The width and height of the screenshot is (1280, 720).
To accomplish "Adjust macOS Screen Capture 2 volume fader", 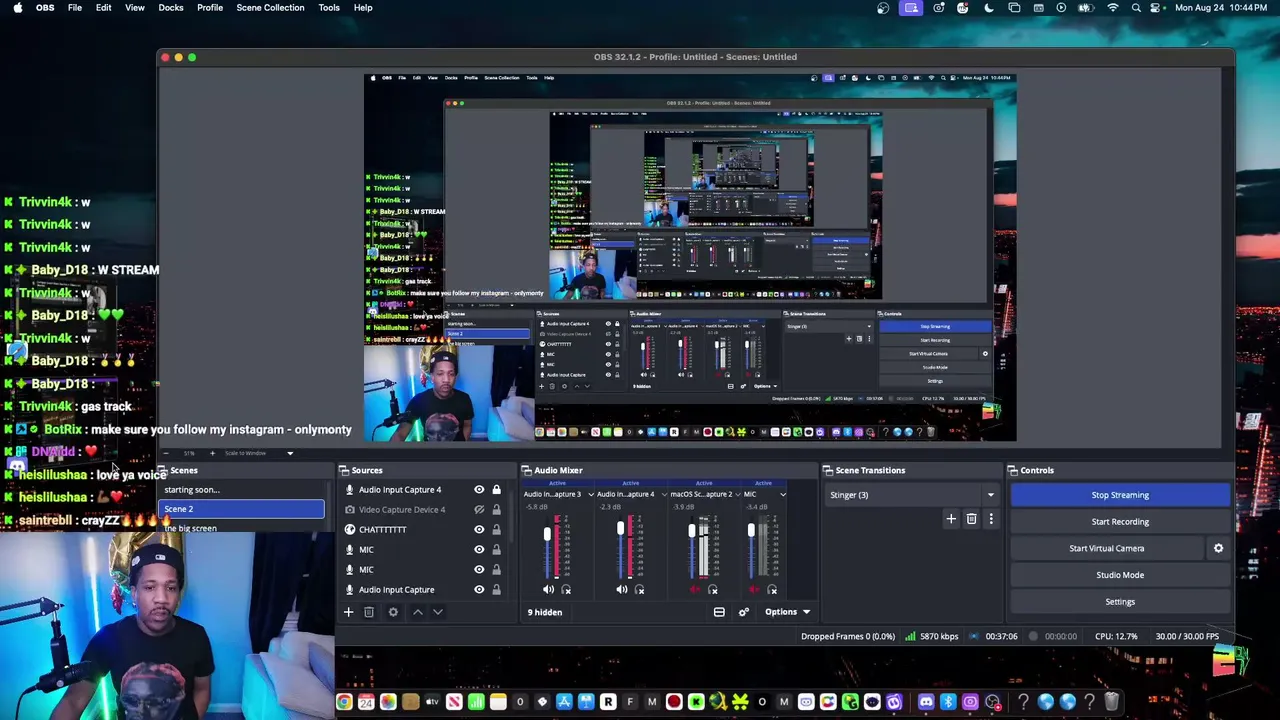I will [x=691, y=531].
